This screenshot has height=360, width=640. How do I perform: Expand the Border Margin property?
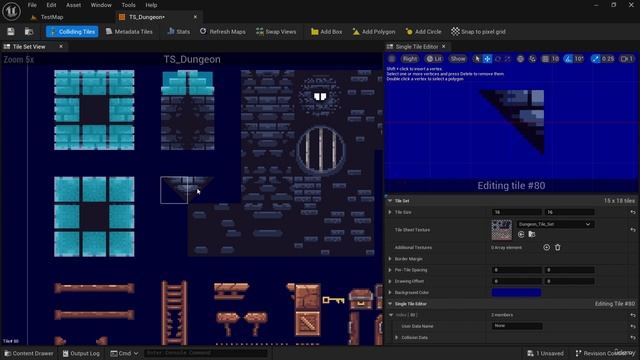(390, 259)
